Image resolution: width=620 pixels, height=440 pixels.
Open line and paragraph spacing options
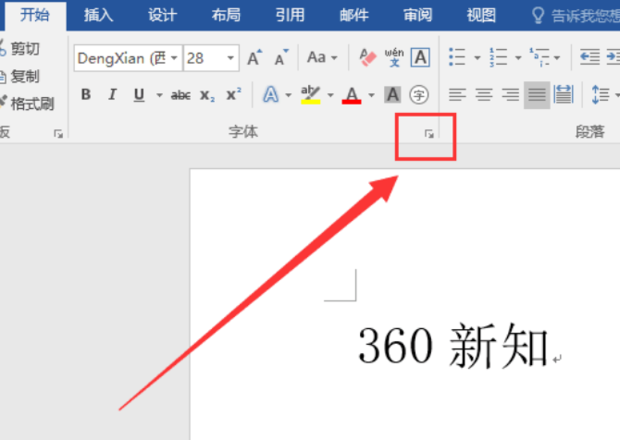point(600,95)
